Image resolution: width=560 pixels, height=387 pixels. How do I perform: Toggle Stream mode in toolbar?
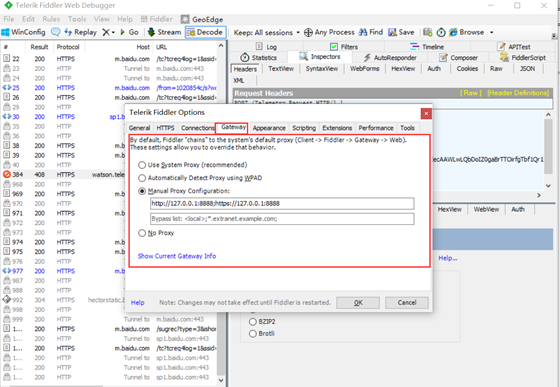164,32
